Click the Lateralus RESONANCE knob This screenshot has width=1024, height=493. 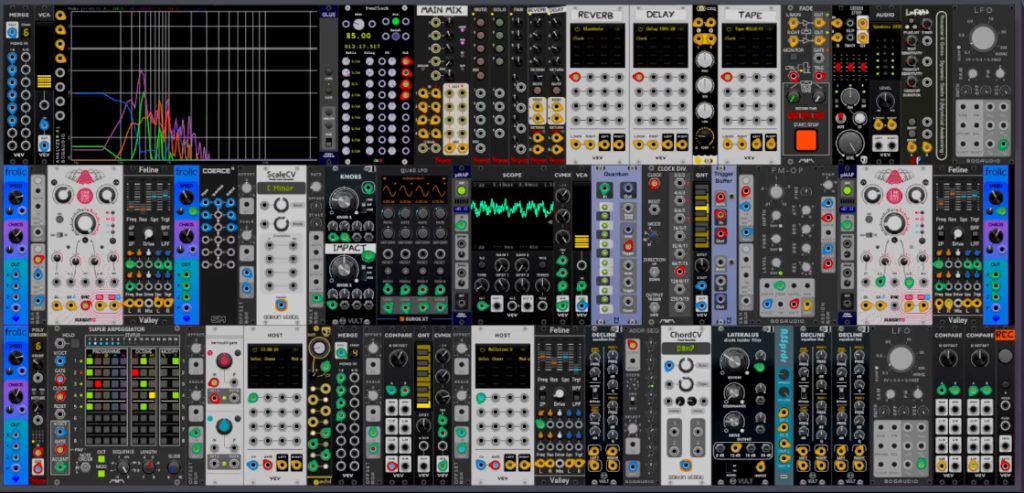click(733, 391)
